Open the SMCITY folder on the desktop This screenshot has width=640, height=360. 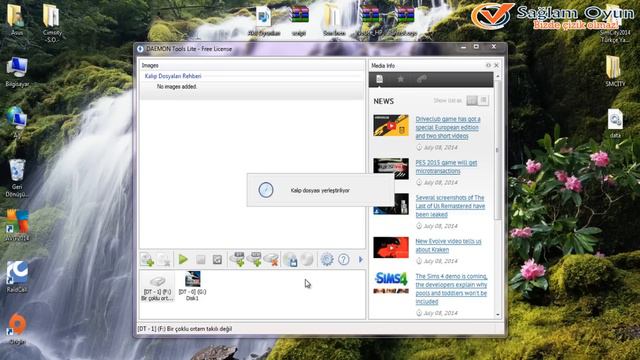[x=615, y=71]
